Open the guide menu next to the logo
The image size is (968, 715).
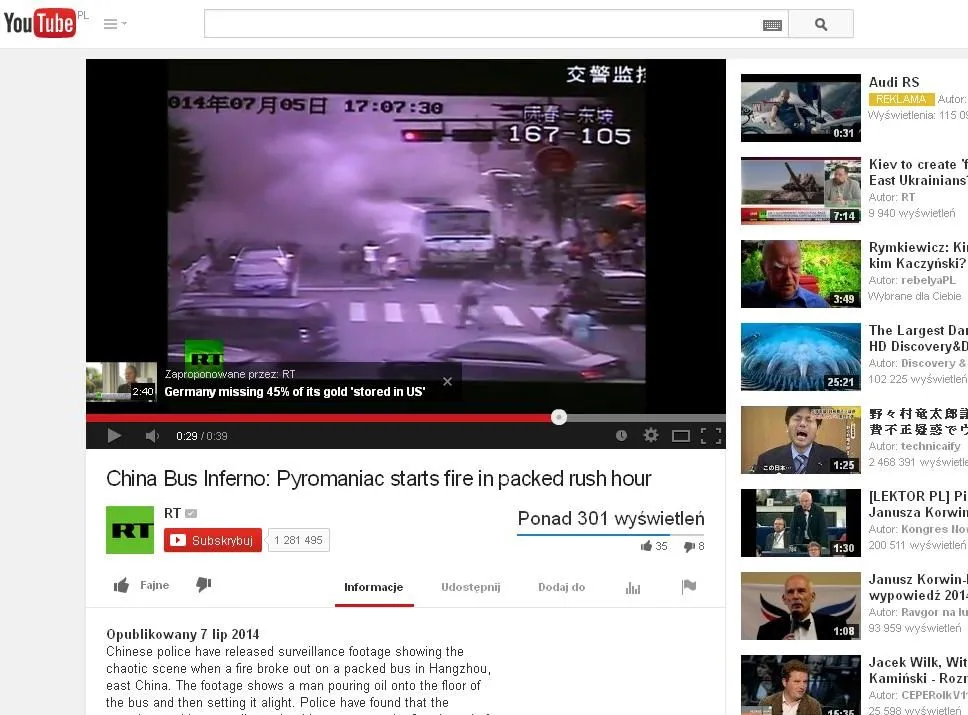tap(114, 24)
